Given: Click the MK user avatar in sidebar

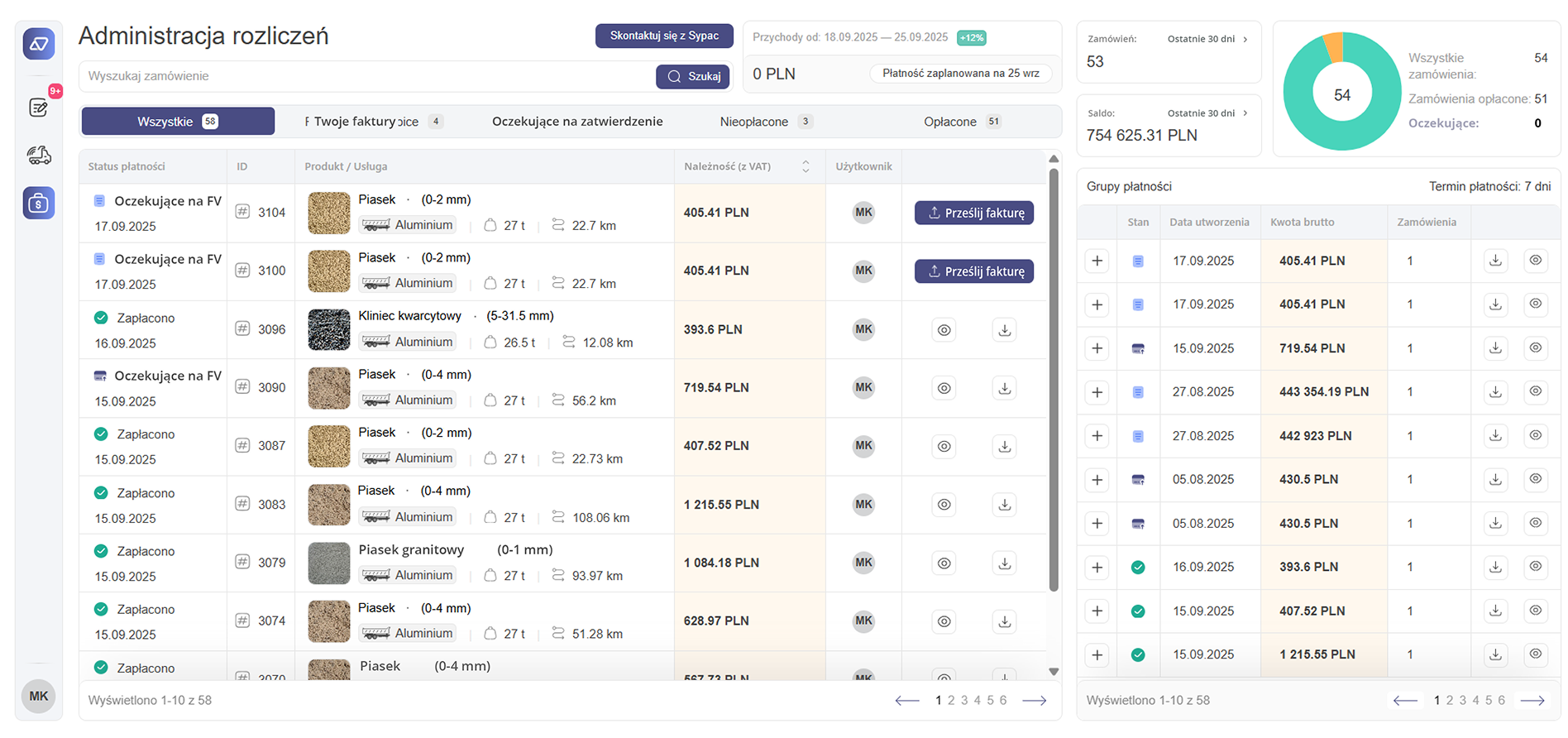Looking at the screenshot, I should click(x=39, y=696).
